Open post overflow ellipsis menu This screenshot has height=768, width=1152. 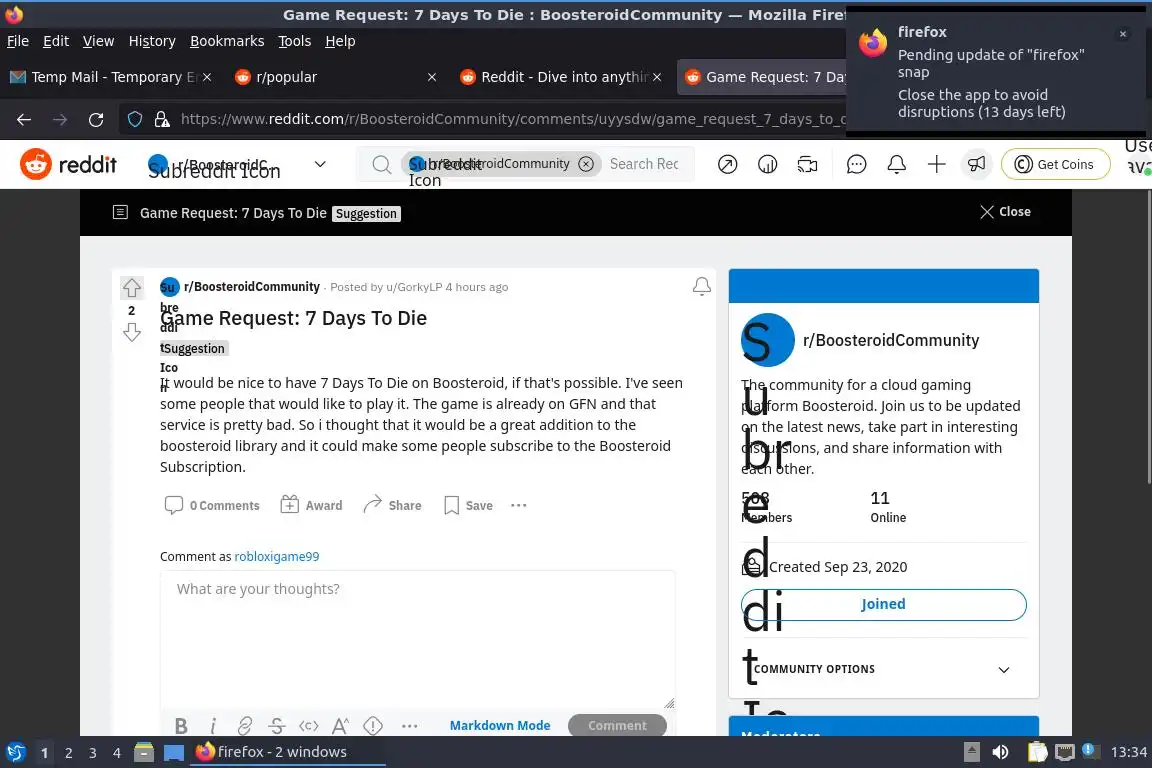coord(519,506)
